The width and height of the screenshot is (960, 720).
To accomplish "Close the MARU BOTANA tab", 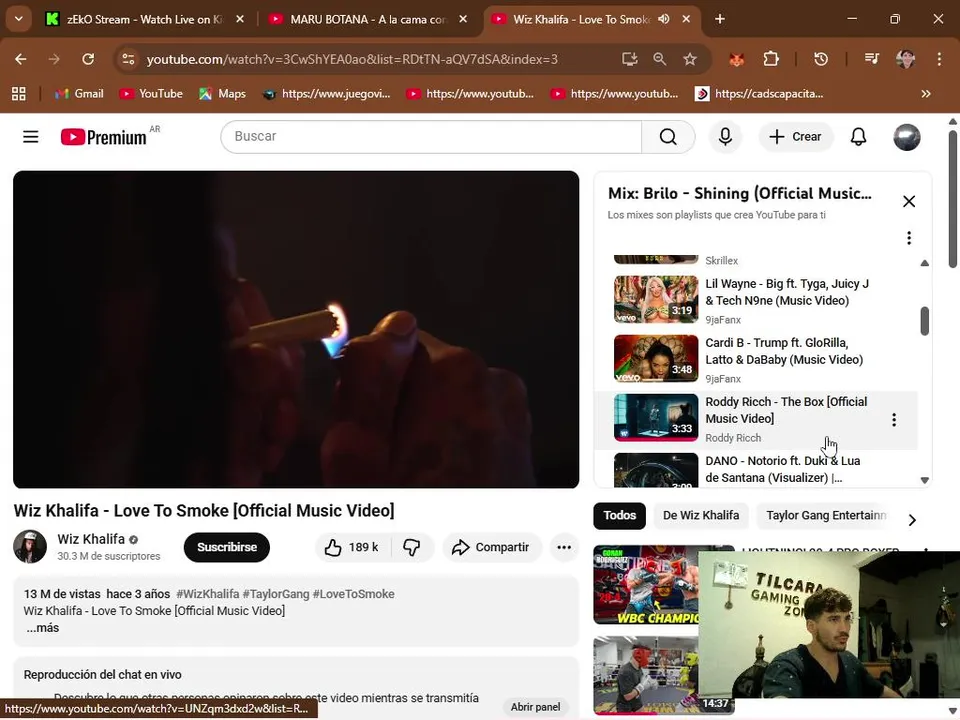I will (463, 19).
